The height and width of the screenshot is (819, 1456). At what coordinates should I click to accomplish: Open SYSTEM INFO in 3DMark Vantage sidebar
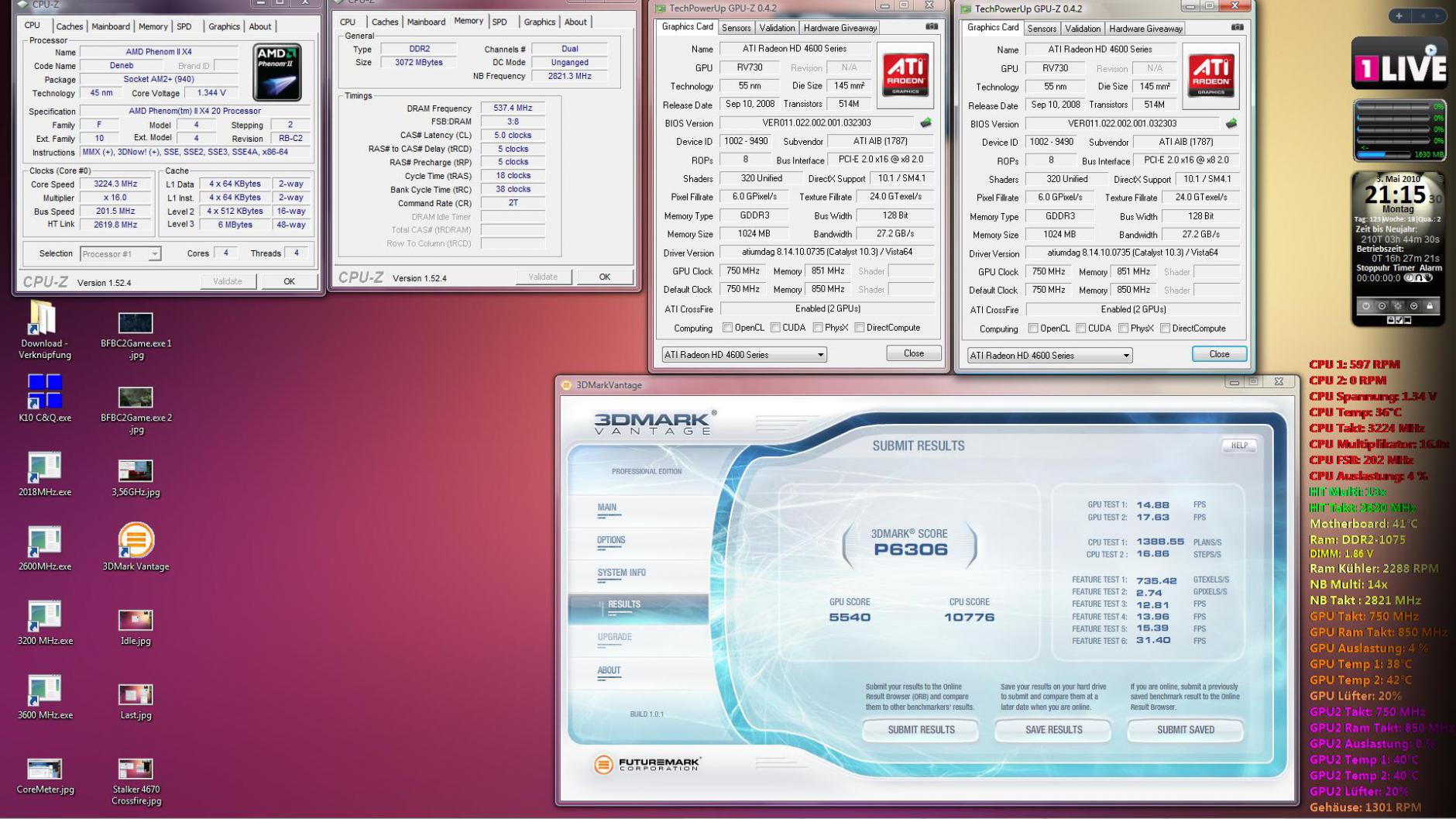point(621,573)
